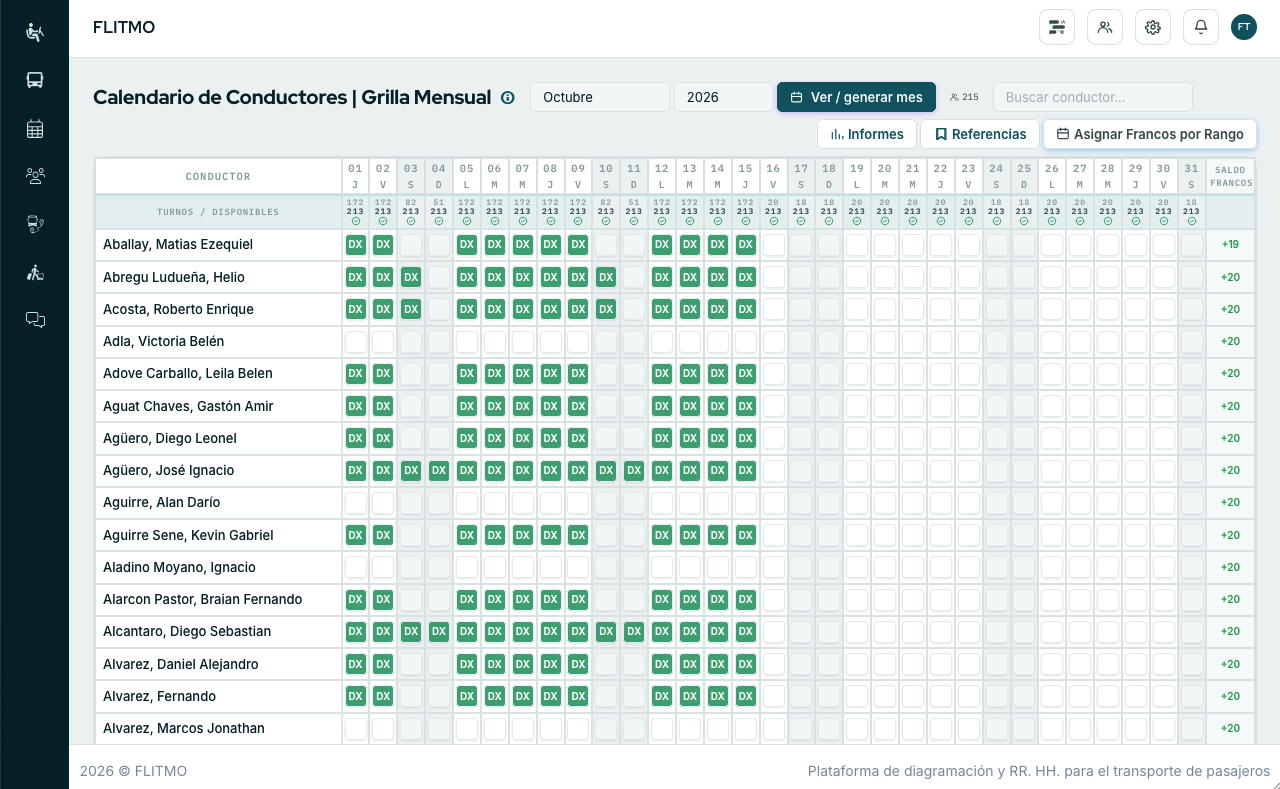Open the Octubre month selector

tap(600, 97)
